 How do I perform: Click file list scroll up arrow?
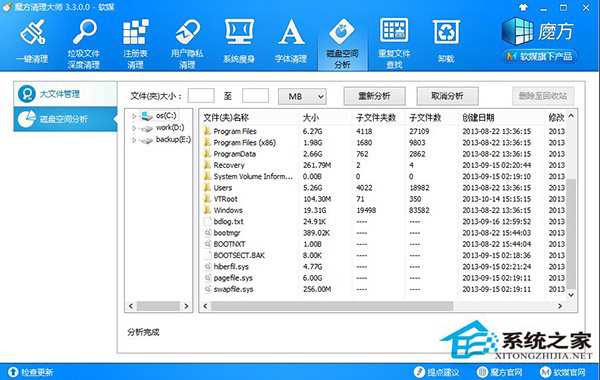[x=571, y=116]
